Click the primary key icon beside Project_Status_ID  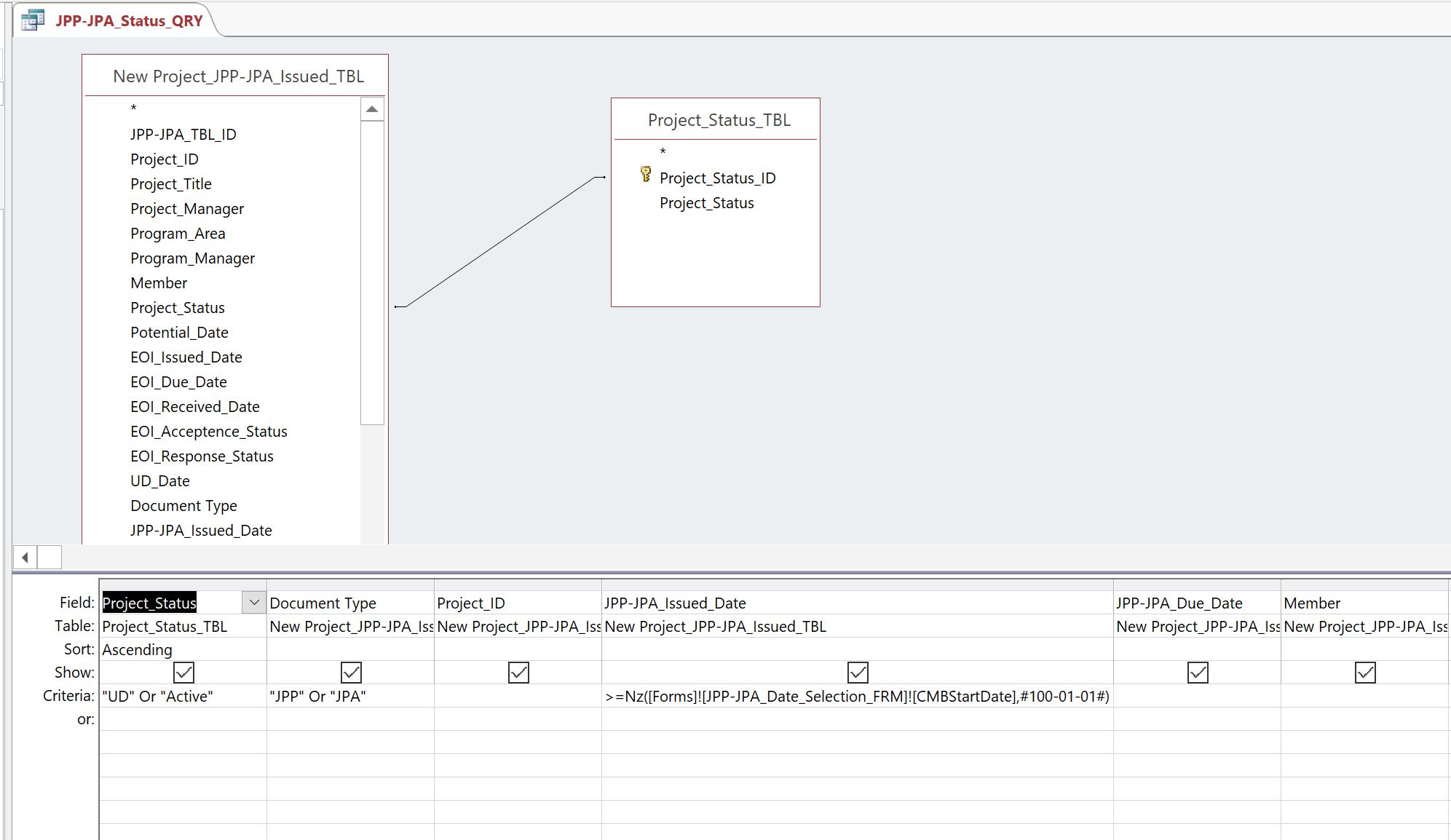[645, 174]
